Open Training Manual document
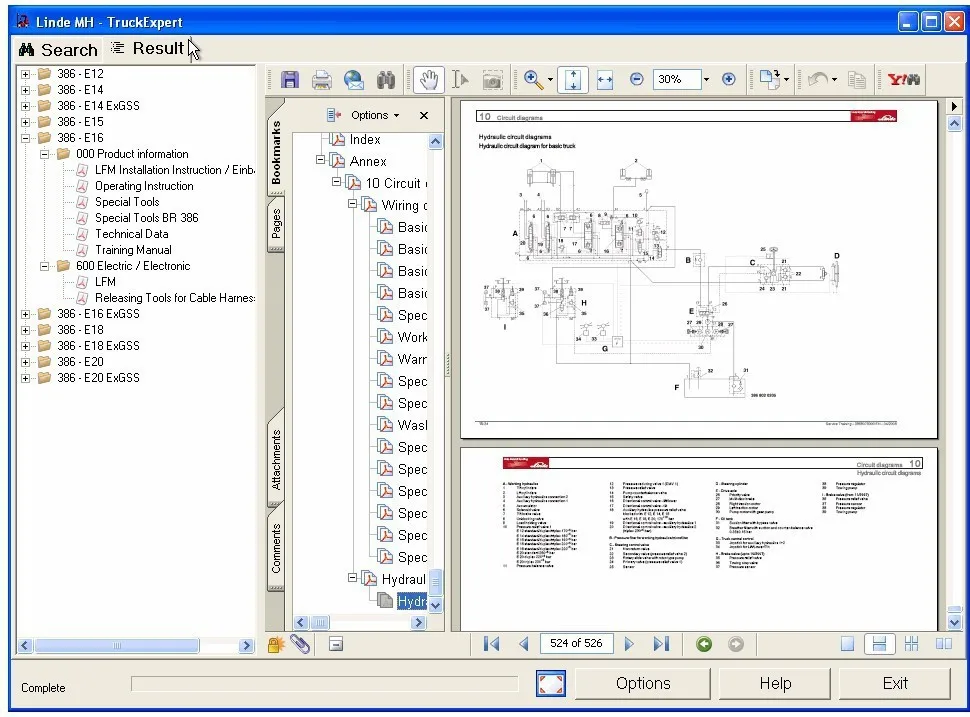Image resolution: width=970 pixels, height=717 pixels. tap(134, 251)
